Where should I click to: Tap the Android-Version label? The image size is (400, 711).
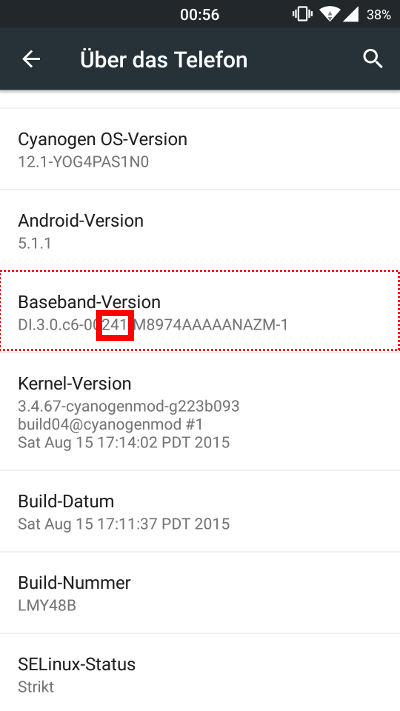coord(81,220)
